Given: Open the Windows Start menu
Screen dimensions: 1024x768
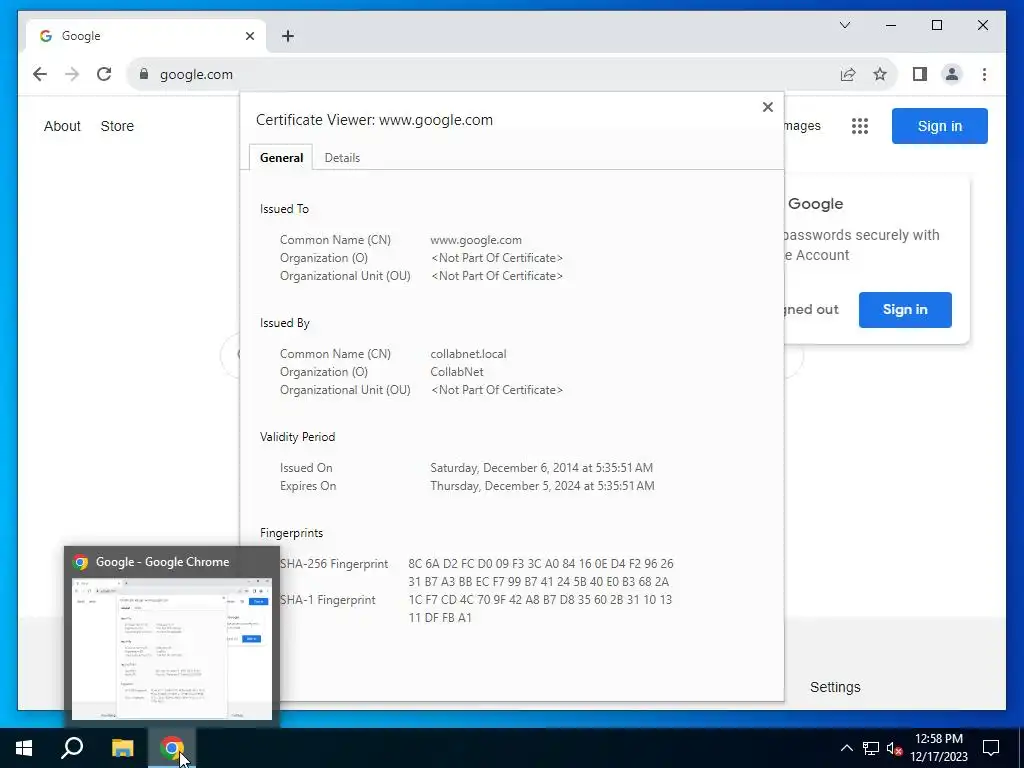Looking at the screenshot, I should tap(24, 748).
